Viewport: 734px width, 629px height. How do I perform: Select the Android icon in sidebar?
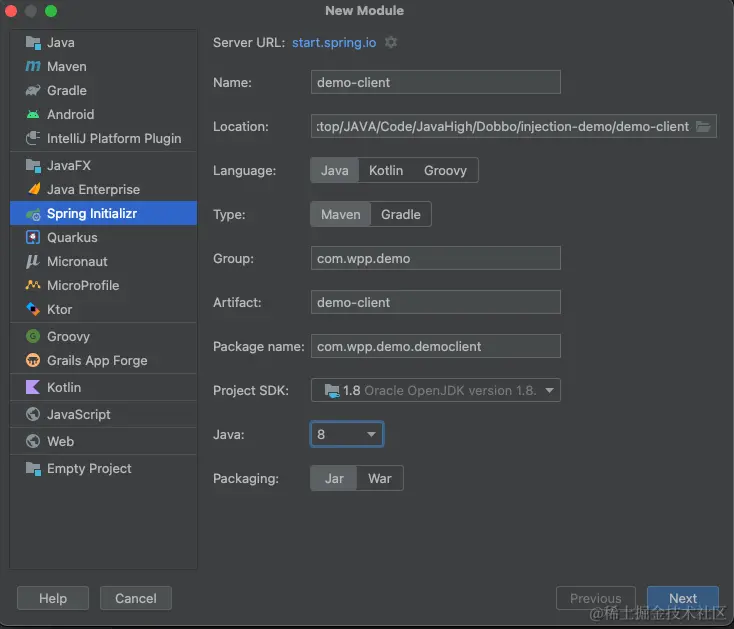pyautogui.click(x=32, y=115)
